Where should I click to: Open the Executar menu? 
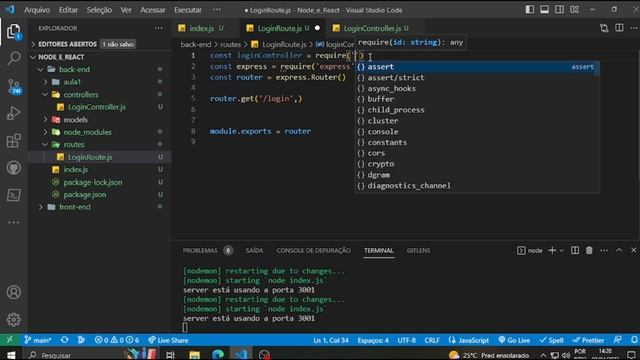click(188, 10)
